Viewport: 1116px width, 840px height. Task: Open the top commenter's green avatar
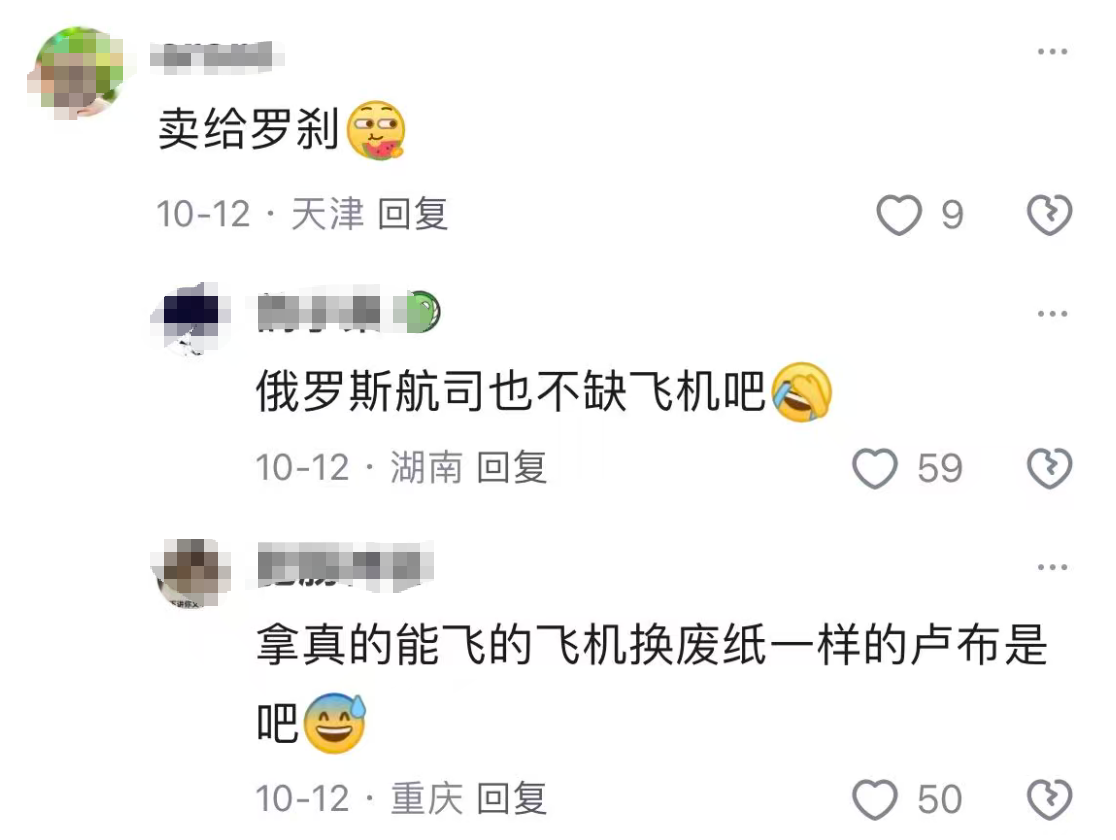pyautogui.click(x=77, y=73)
